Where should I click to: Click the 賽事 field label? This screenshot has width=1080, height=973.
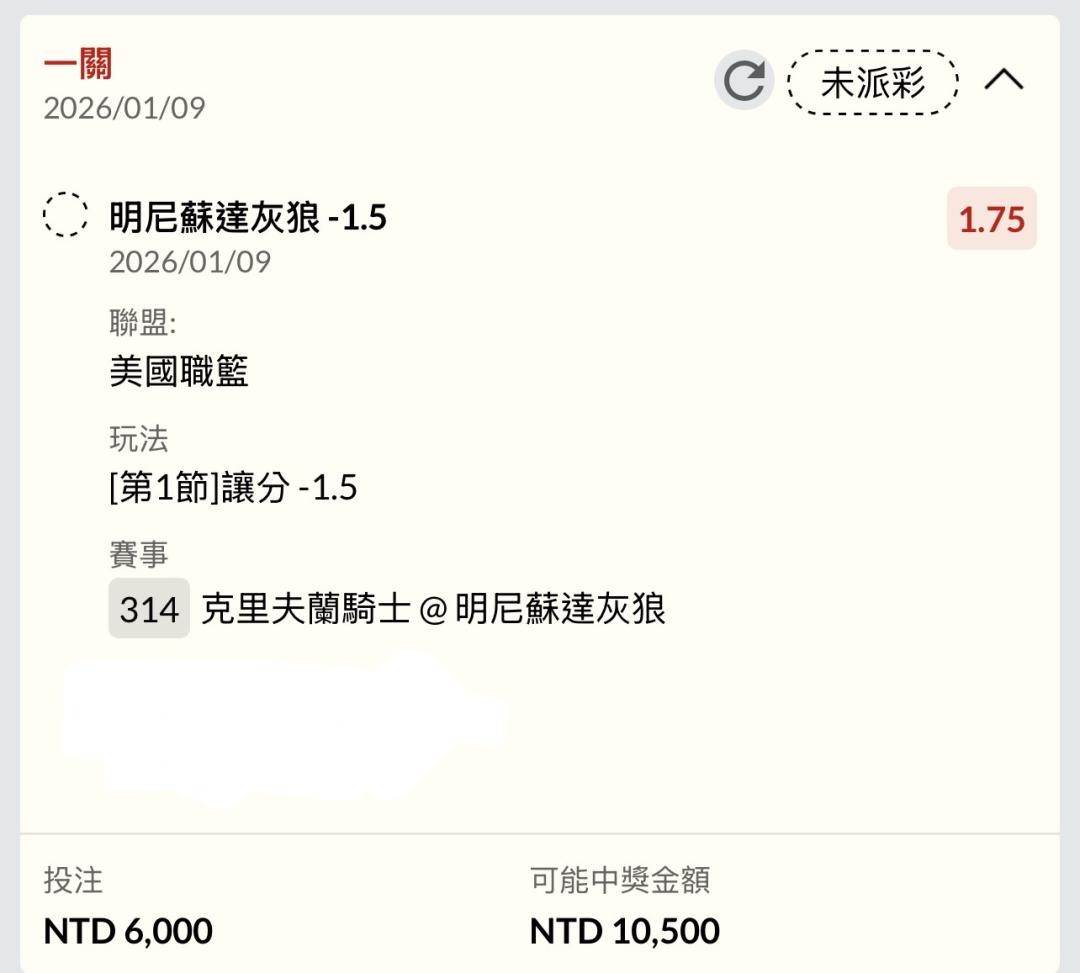(x=139, y=555)
